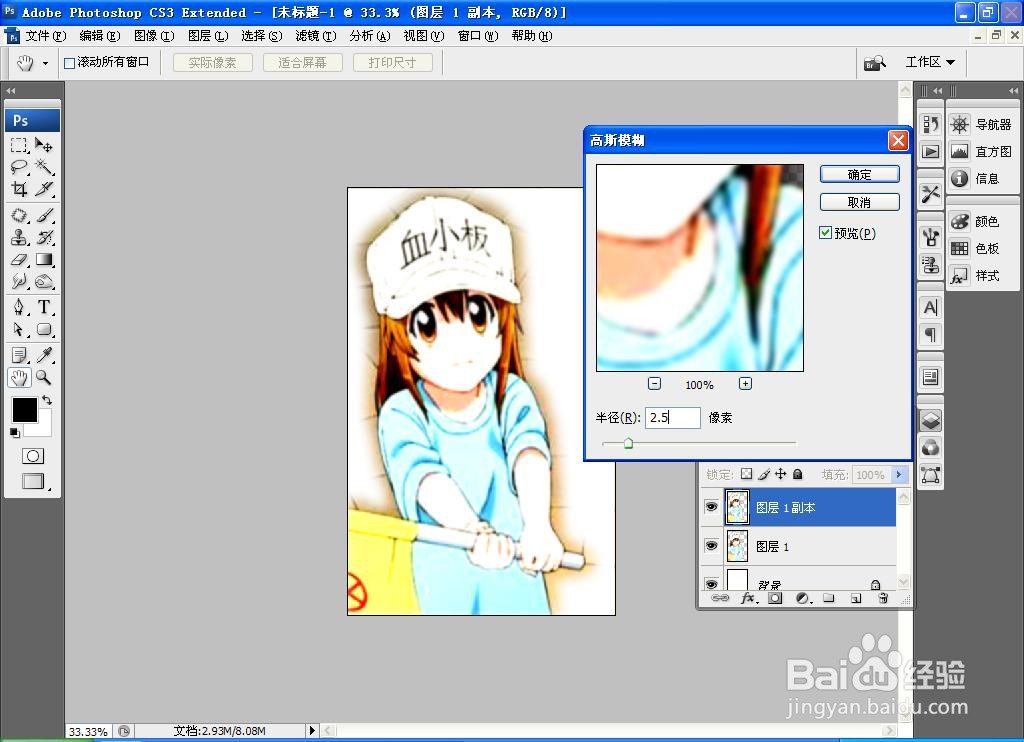Select the Brush tool

[x=44, y=215]
